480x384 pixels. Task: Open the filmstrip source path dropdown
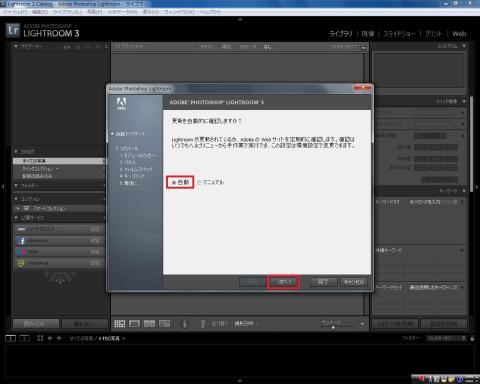click(97, 338)
